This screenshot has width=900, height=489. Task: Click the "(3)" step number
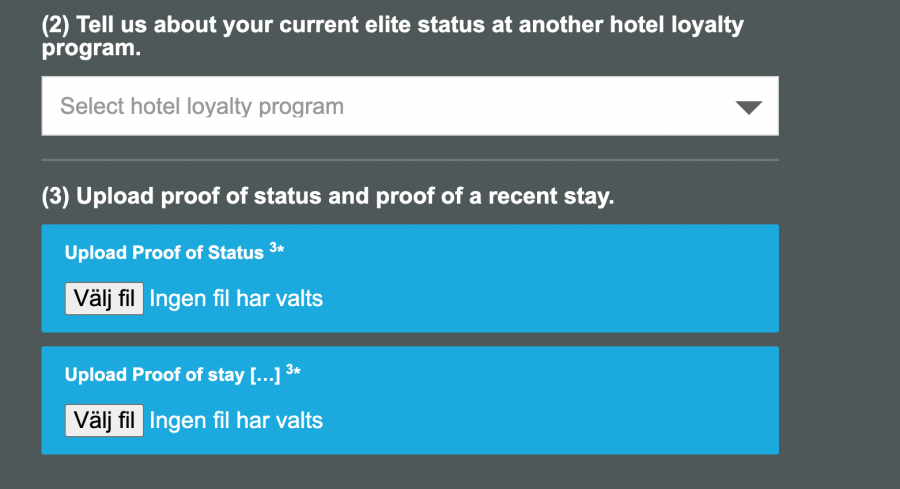[56, 196]
